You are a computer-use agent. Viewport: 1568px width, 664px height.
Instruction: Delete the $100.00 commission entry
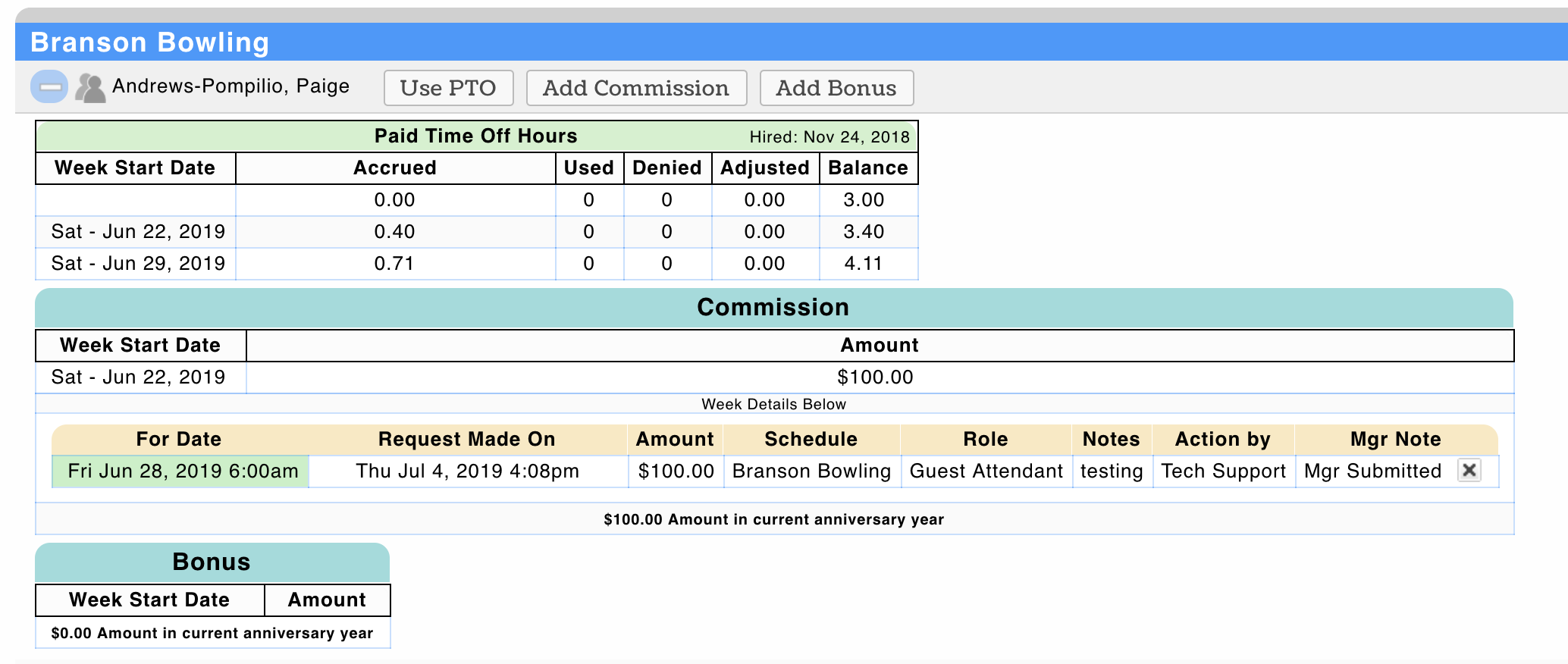(1469, 471)
